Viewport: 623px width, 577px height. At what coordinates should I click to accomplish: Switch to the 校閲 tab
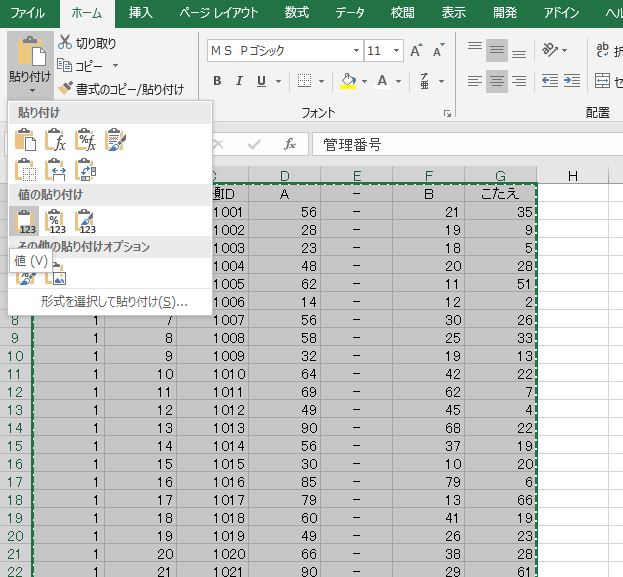pos(402,13)
